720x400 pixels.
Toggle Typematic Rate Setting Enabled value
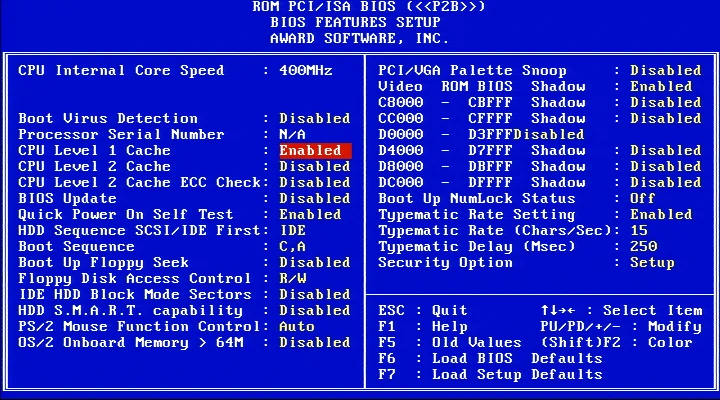click(661, 214)
